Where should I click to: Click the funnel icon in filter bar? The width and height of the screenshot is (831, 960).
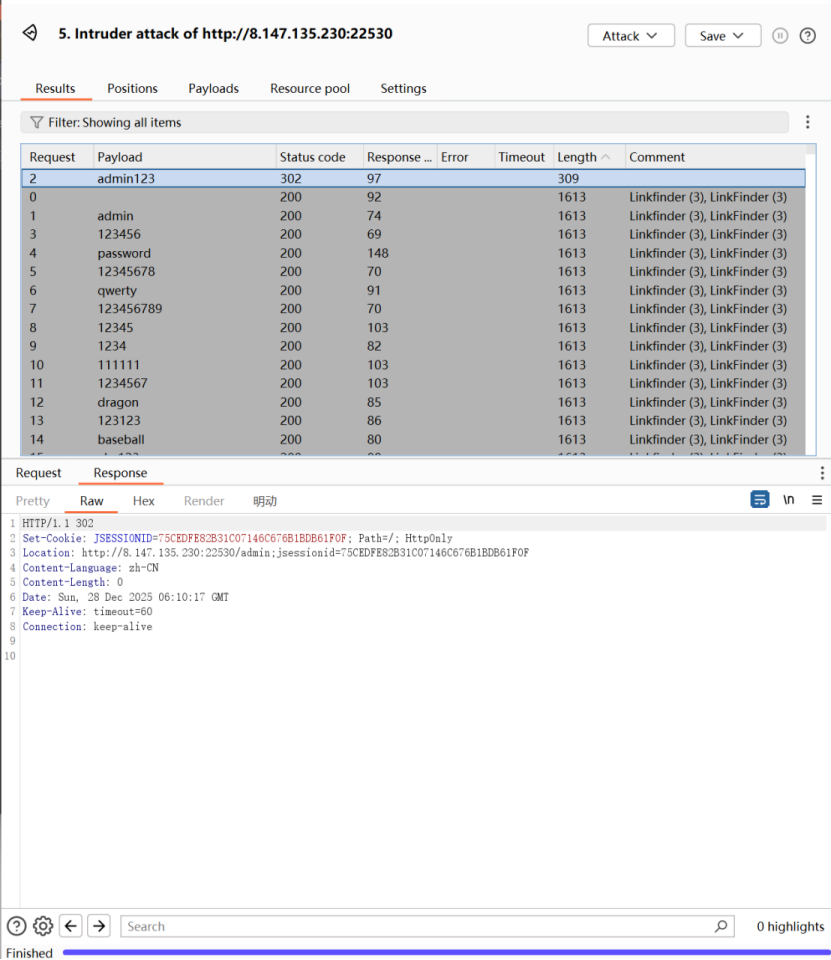[37, 123]
